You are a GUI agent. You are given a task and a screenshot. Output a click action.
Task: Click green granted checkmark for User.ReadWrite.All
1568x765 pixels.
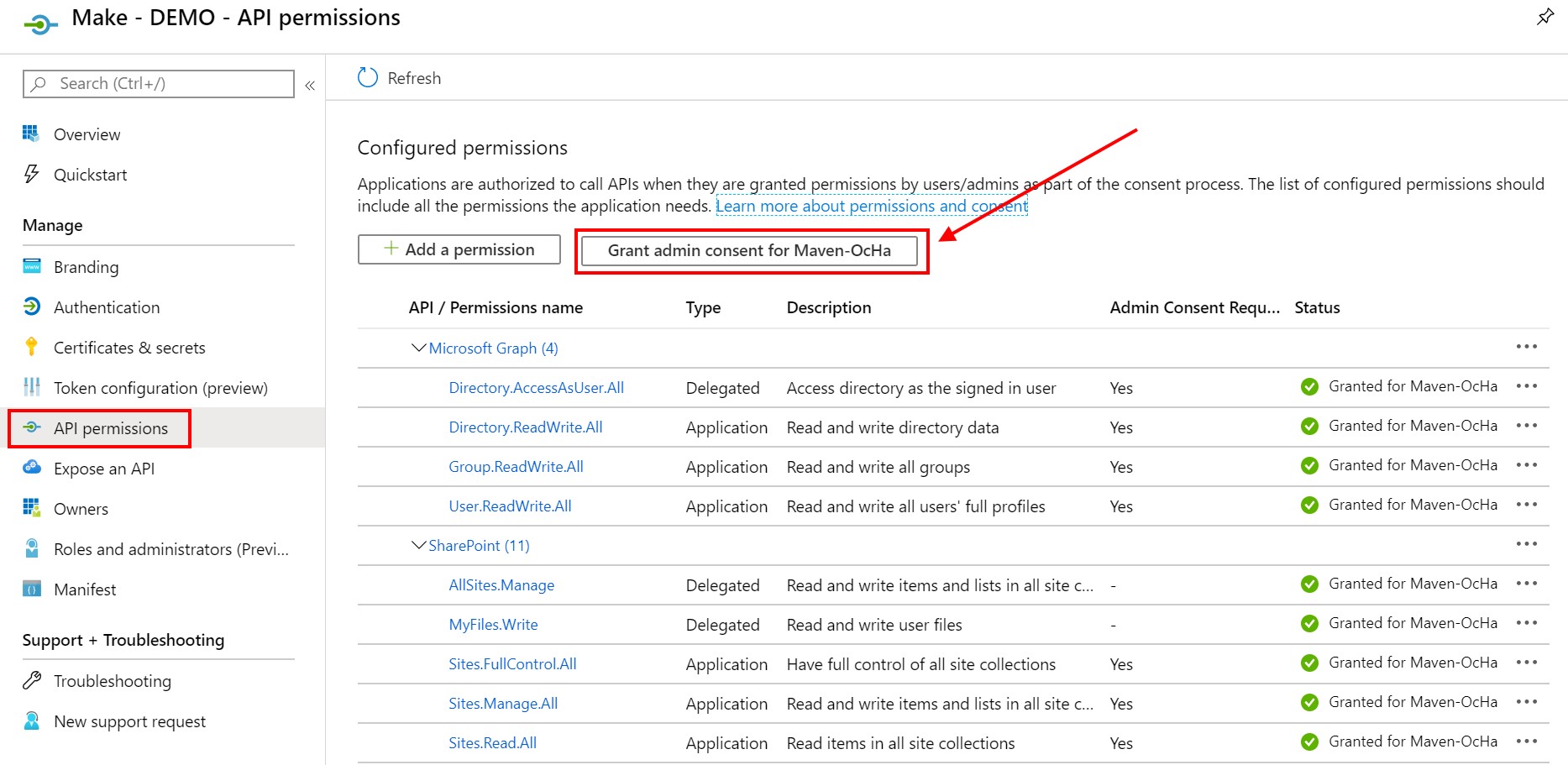[x=1308, y=506]
